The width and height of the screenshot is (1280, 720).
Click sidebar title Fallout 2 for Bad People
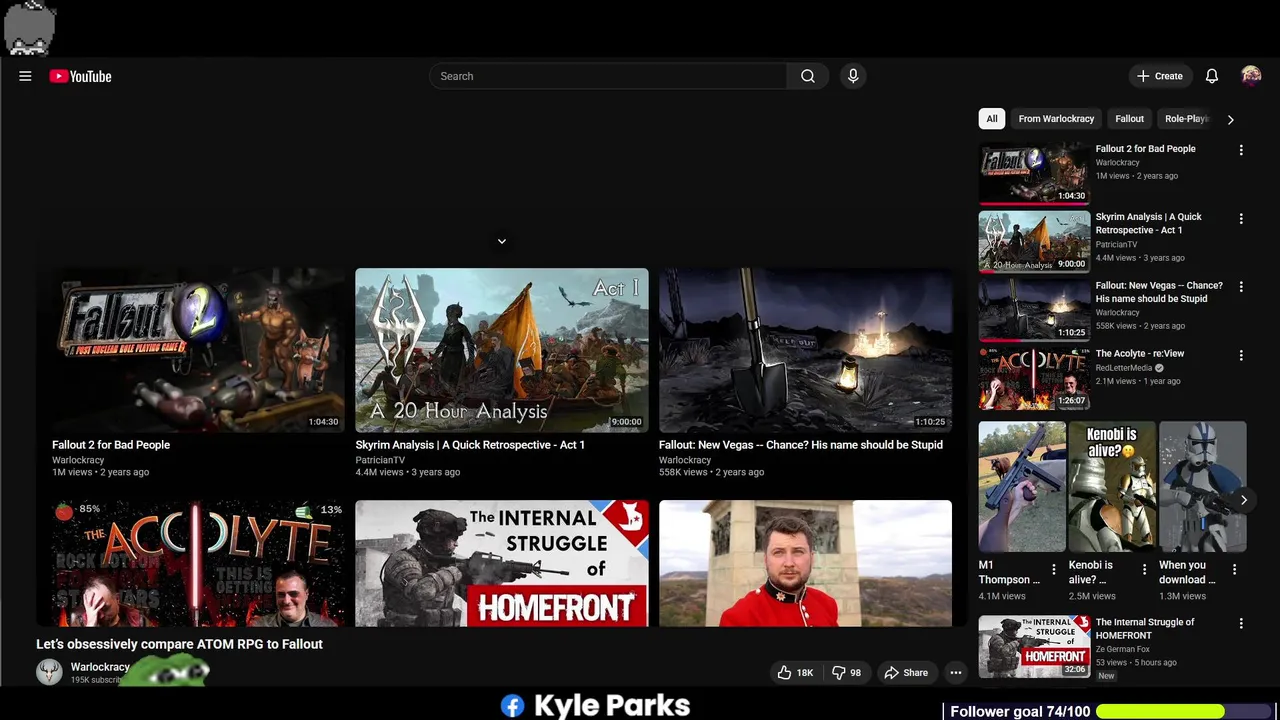pyautogui.click(x=1145, y=149)
